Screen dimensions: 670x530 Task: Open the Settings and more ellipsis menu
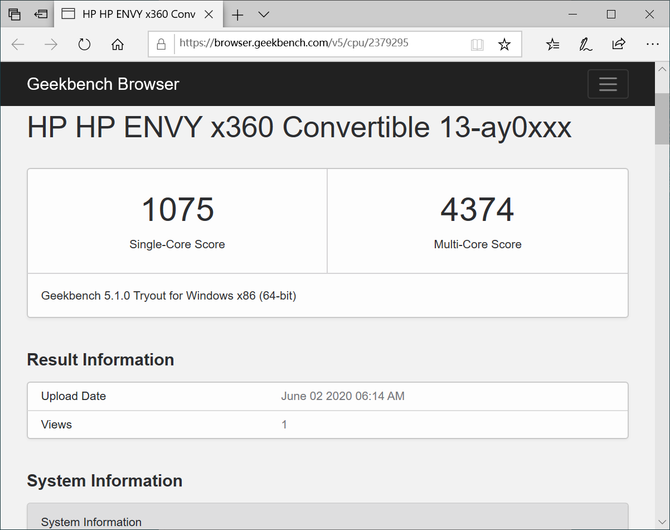tap(652, 44)
